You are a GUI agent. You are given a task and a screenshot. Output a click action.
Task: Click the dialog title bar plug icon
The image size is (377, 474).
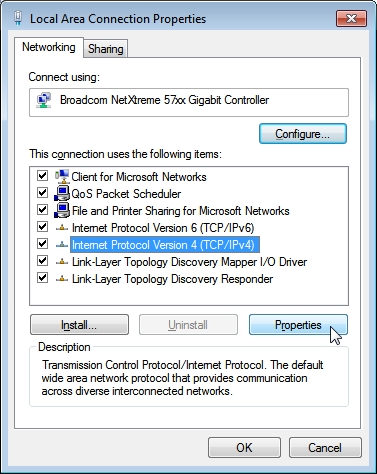19,18
